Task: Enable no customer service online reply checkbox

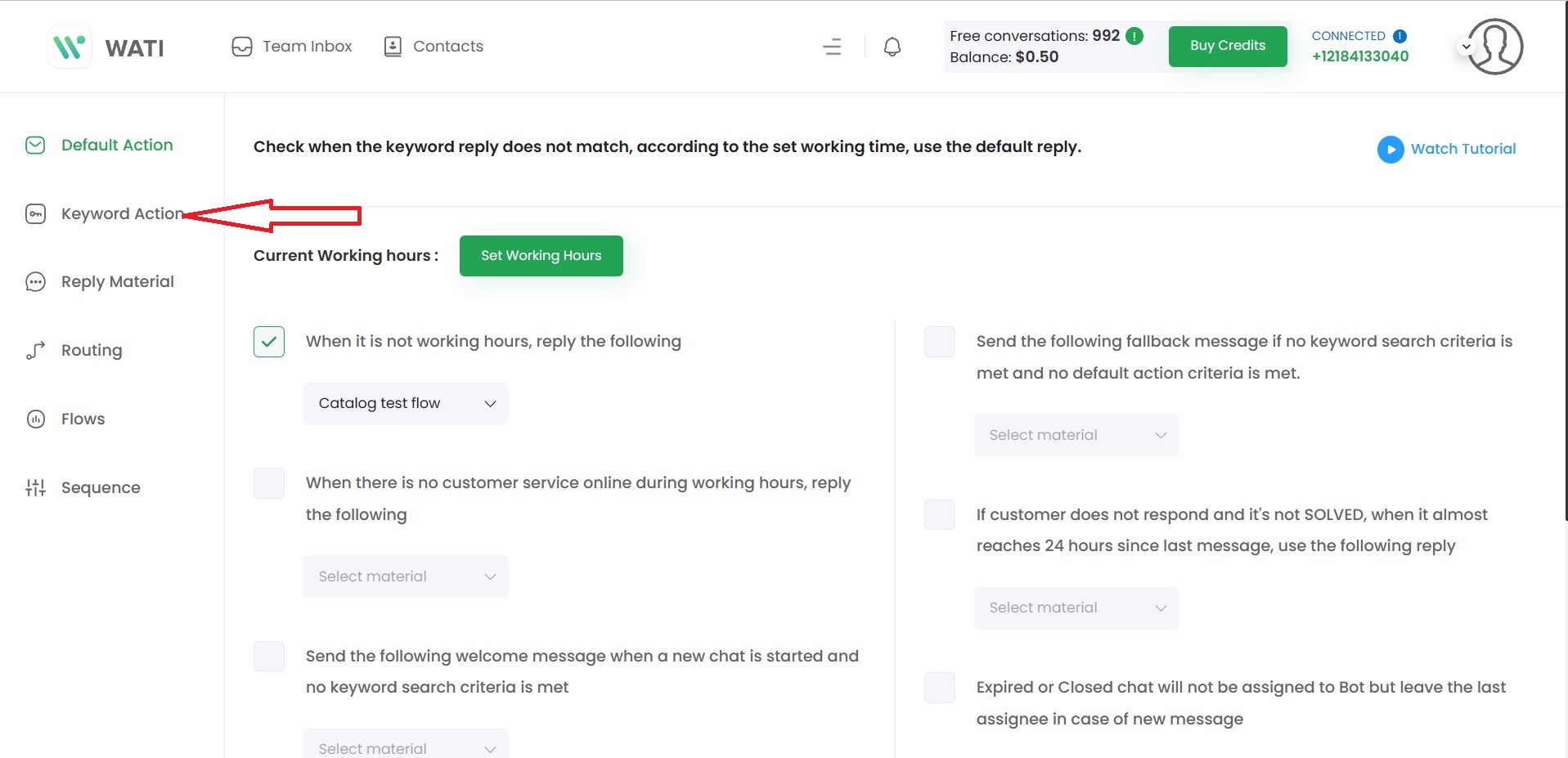Action: 269,483
